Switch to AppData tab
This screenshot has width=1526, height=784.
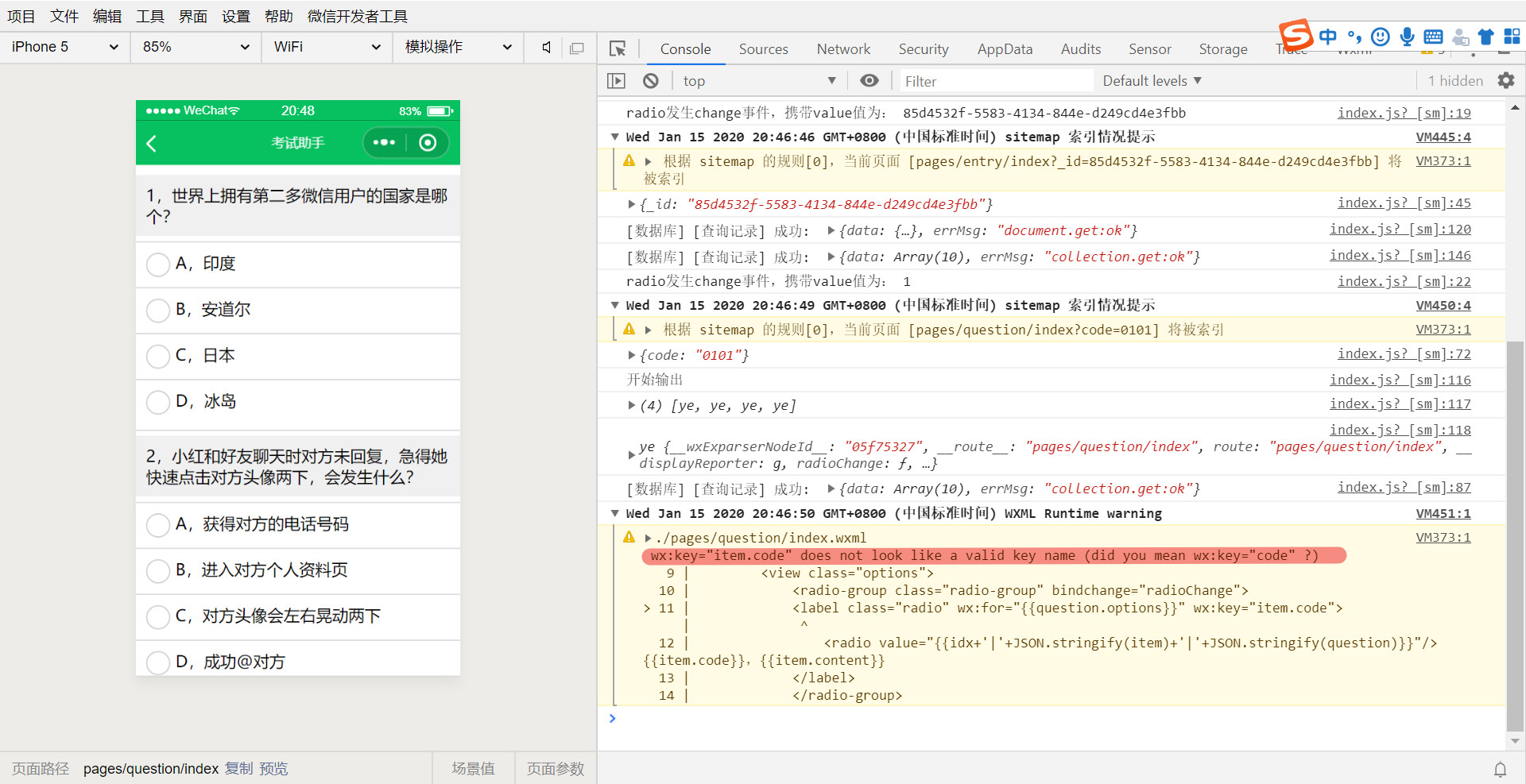[x=1005, y=49]
